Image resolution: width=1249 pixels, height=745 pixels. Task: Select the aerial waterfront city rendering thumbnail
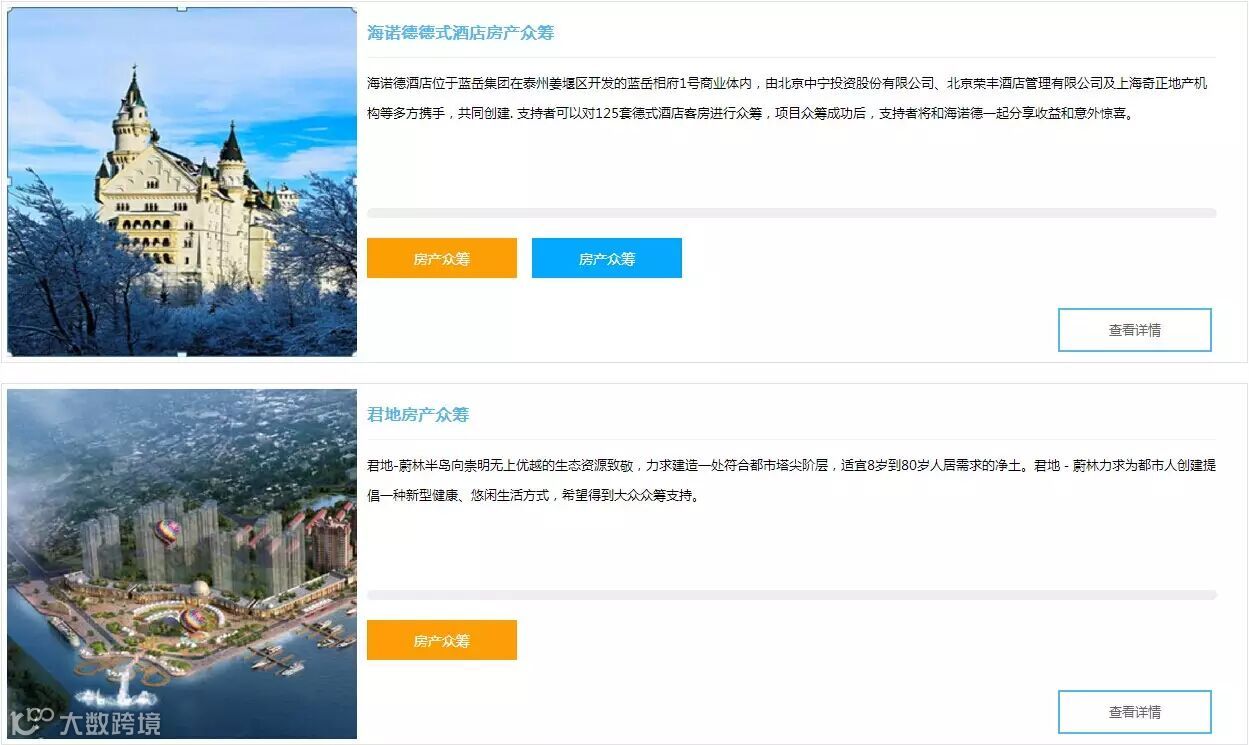coord(182,564)
